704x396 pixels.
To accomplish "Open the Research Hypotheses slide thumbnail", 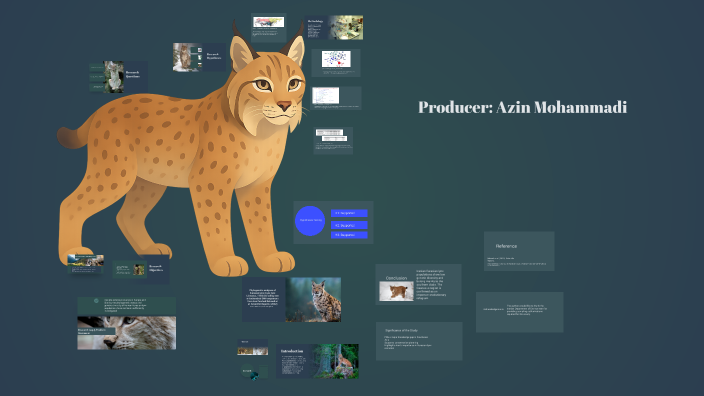I will coord(199,57).
